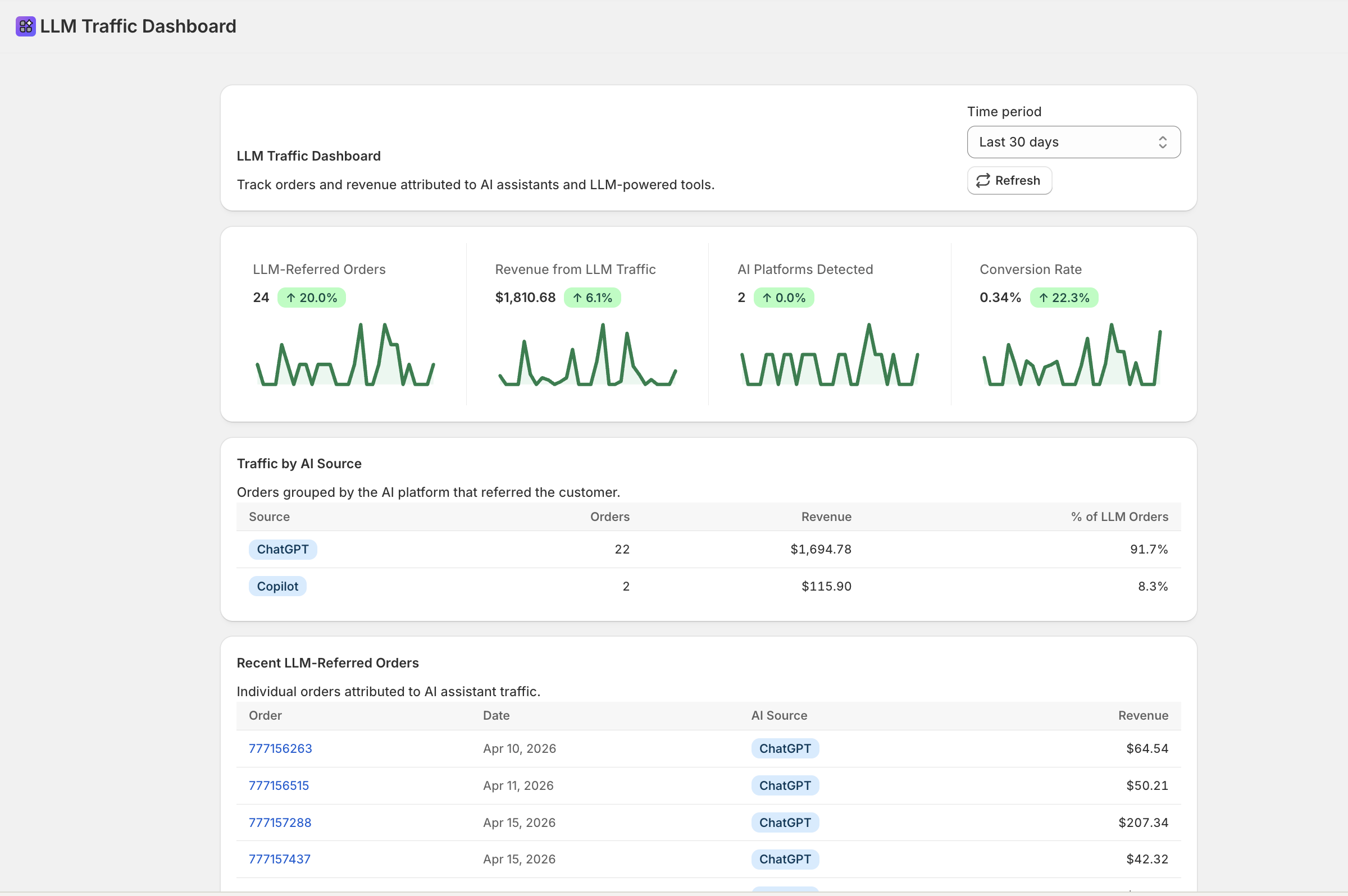The image size is (1348, 896).
Task: Click the AI Source column header
Action: 779,715
